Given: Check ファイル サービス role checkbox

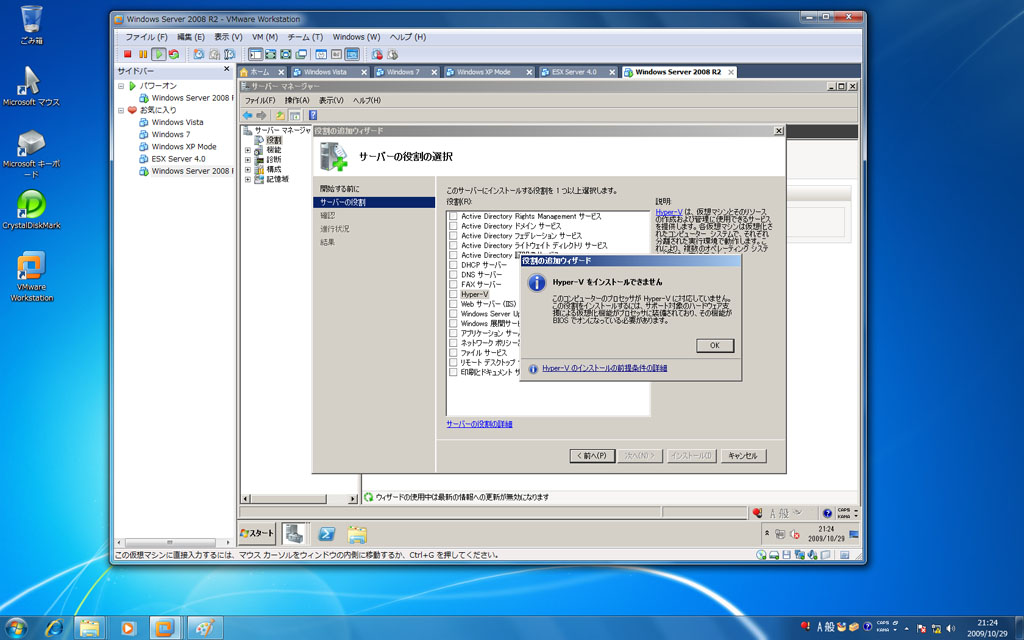Looking at the screenshot, I should [x=453, y=353].
